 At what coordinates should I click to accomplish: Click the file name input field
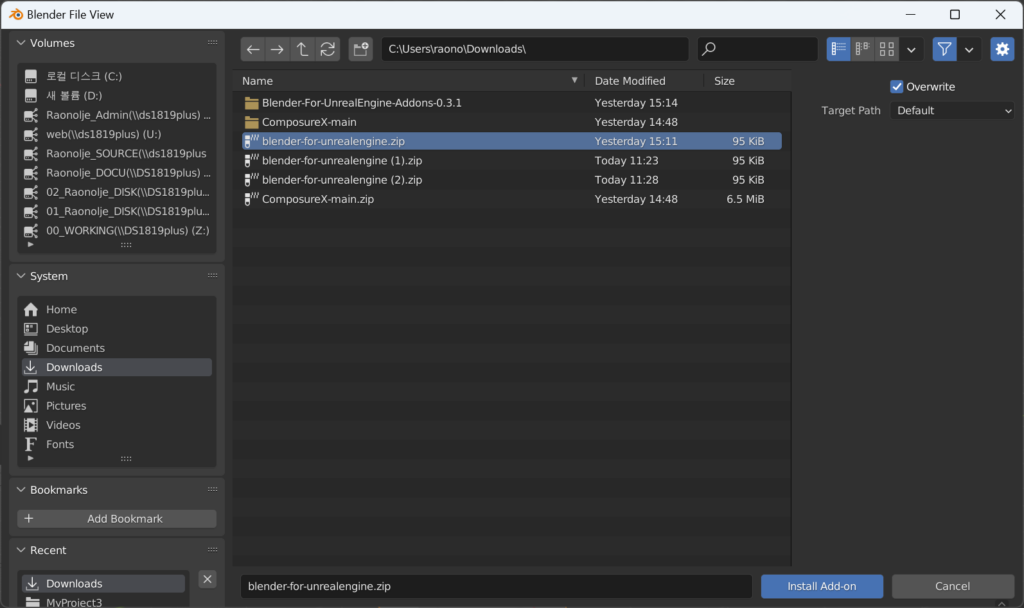click(496, 586)
